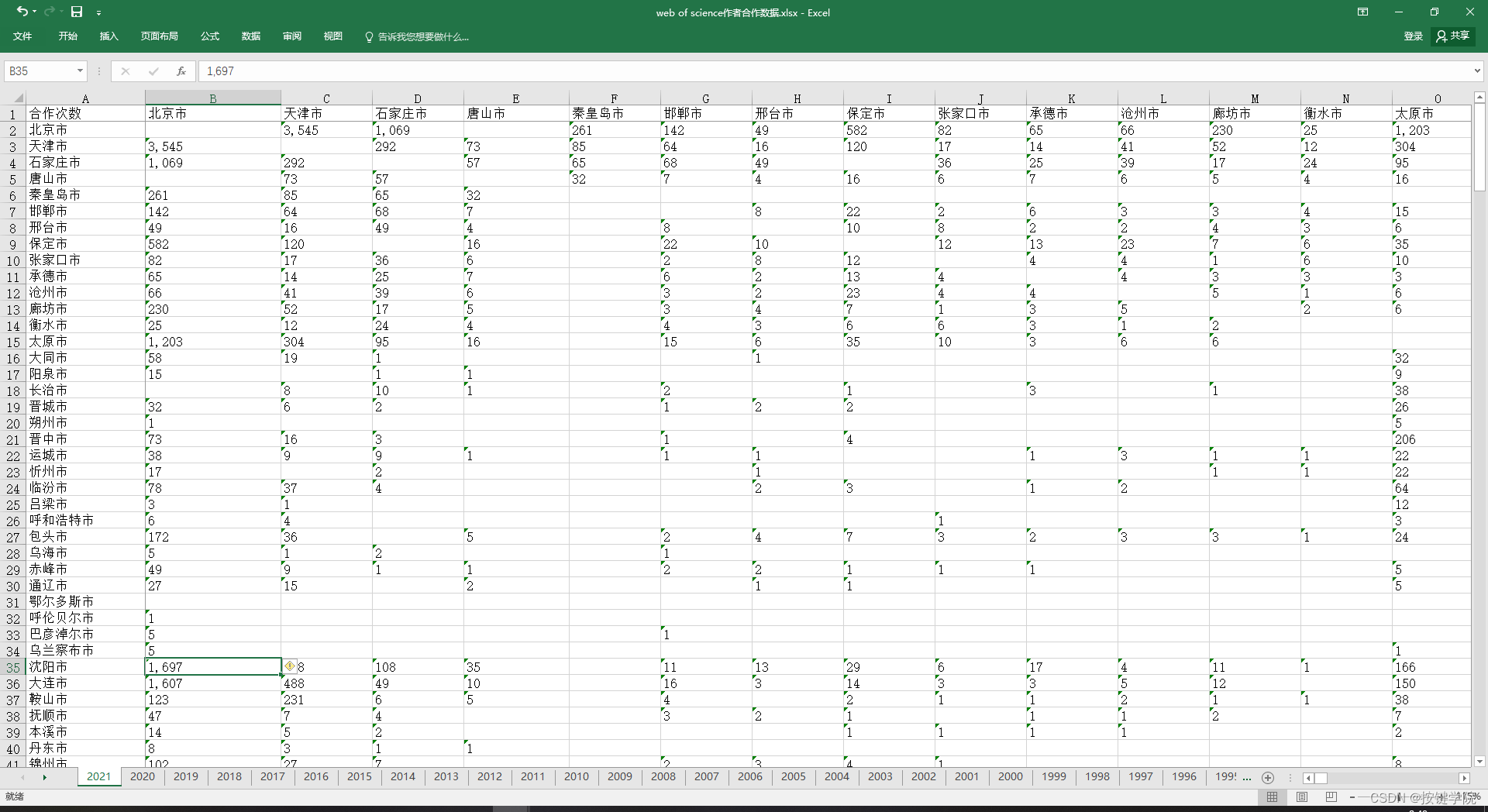Viewport: 1488px width, 812px height.
Task: Open the 1996 sheet tab
Action: click(x=1184, y=776)
